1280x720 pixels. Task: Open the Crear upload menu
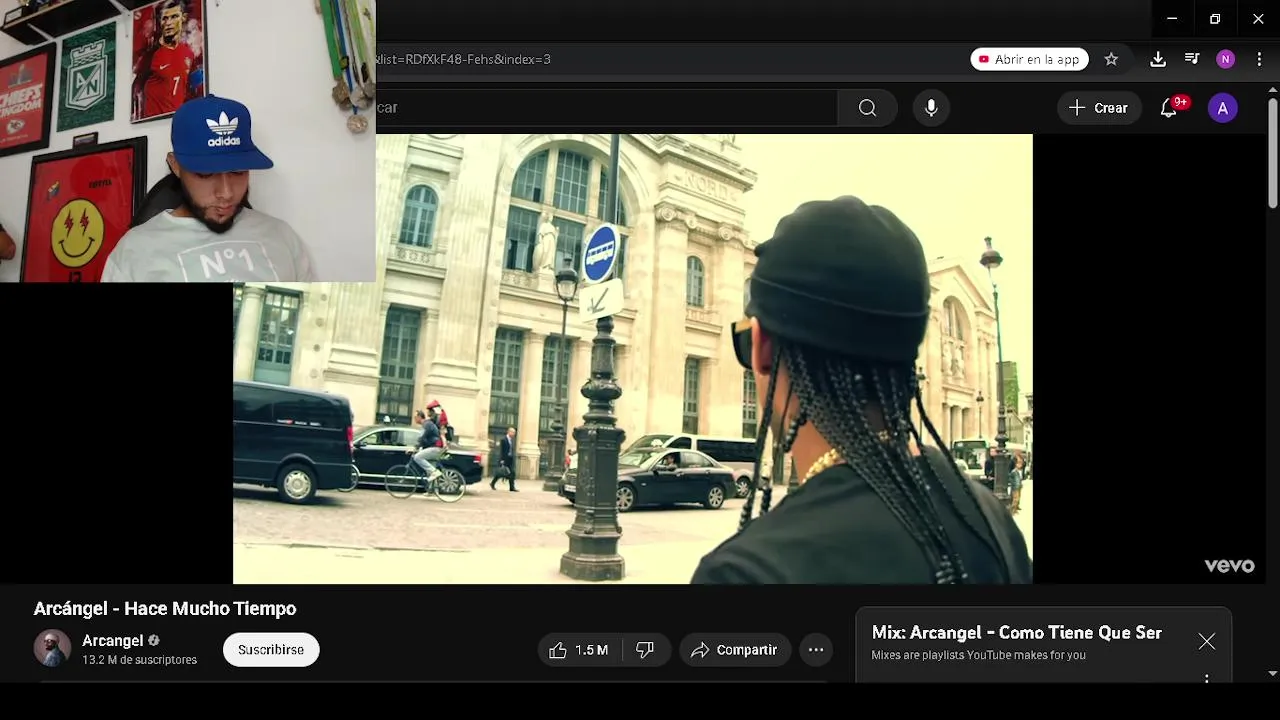pyautogui.click(x=1098, y=108)
